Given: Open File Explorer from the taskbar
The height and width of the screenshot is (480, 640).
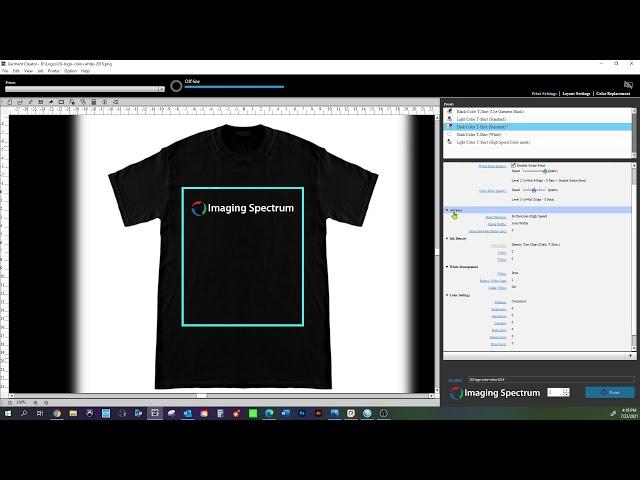Looking at the screenshot, I should point(73,413).
